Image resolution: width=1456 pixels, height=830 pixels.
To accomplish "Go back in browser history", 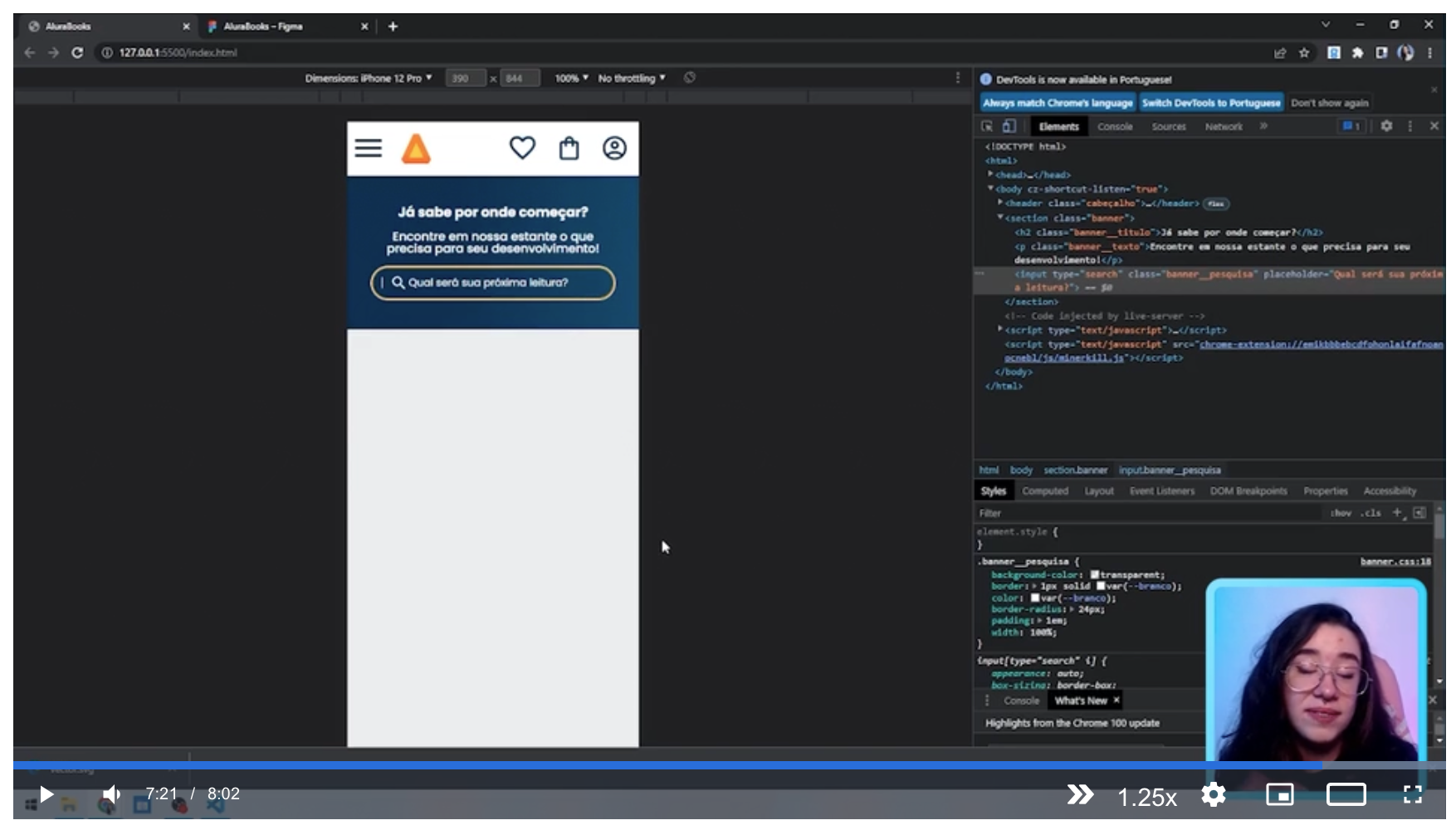I will click(30, 52).
